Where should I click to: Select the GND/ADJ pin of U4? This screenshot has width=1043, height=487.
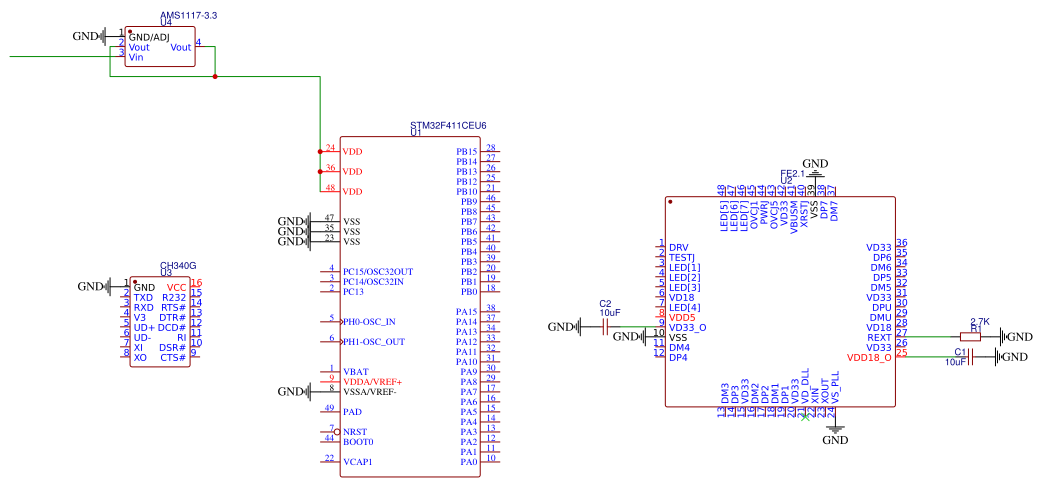(x=149, y=37)
